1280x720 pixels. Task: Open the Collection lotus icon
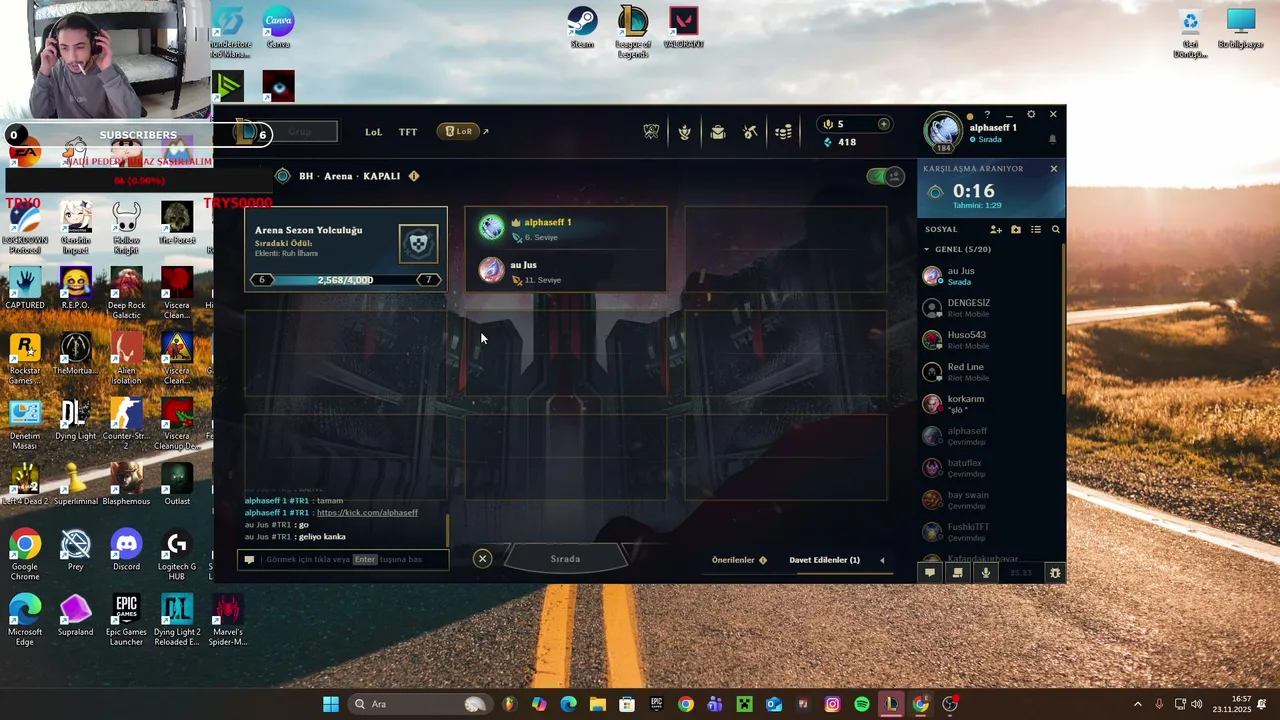[x=685, y=132]
